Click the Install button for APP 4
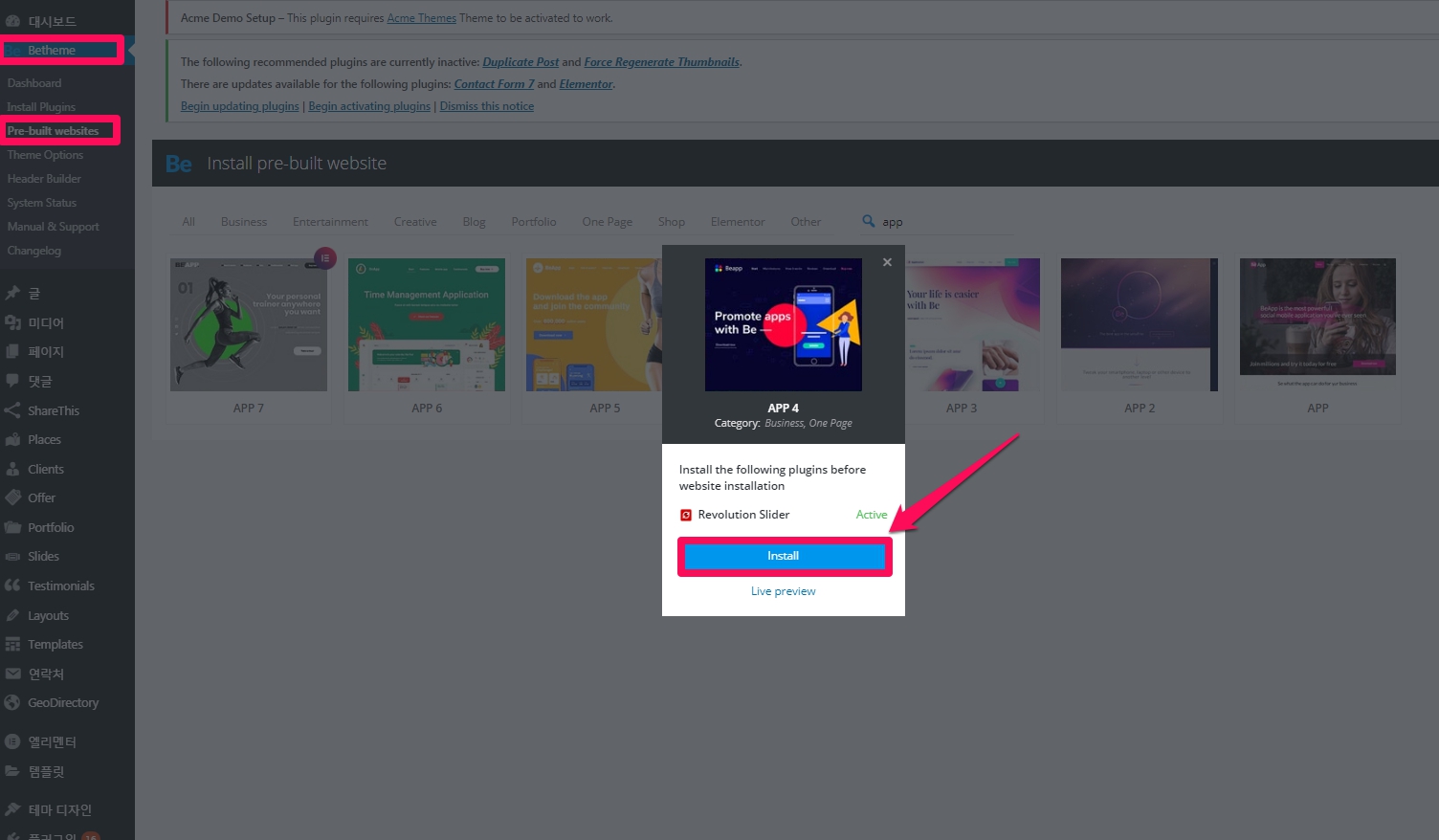 click(784, 556)
